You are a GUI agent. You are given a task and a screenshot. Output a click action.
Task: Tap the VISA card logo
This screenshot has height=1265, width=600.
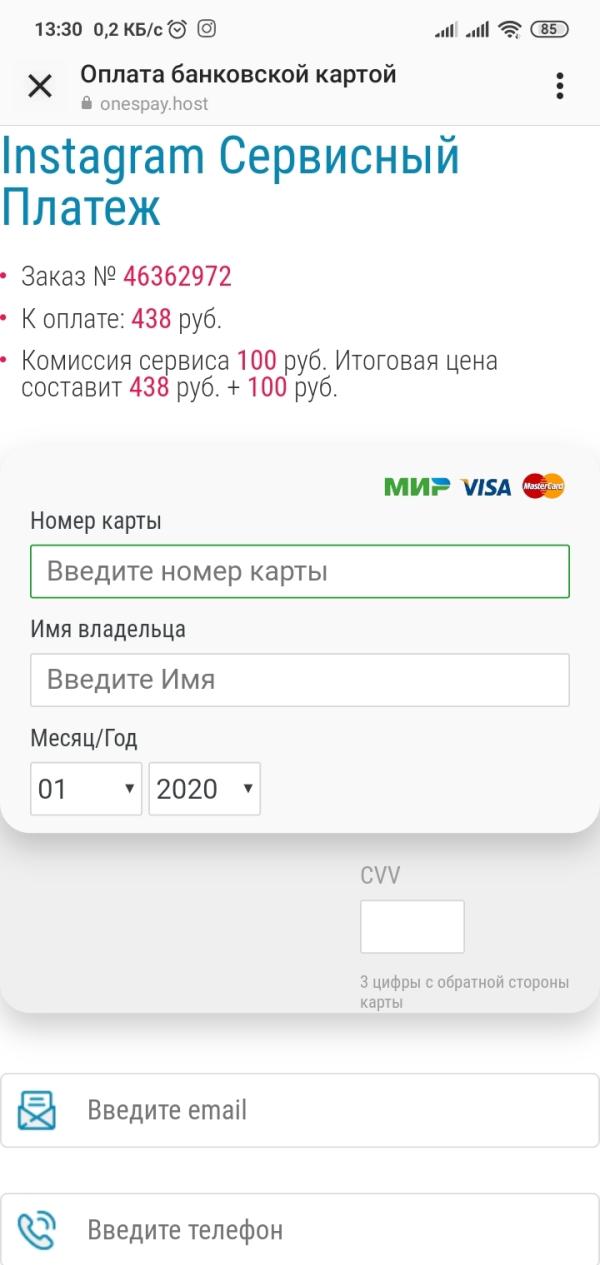pos(486,487)
